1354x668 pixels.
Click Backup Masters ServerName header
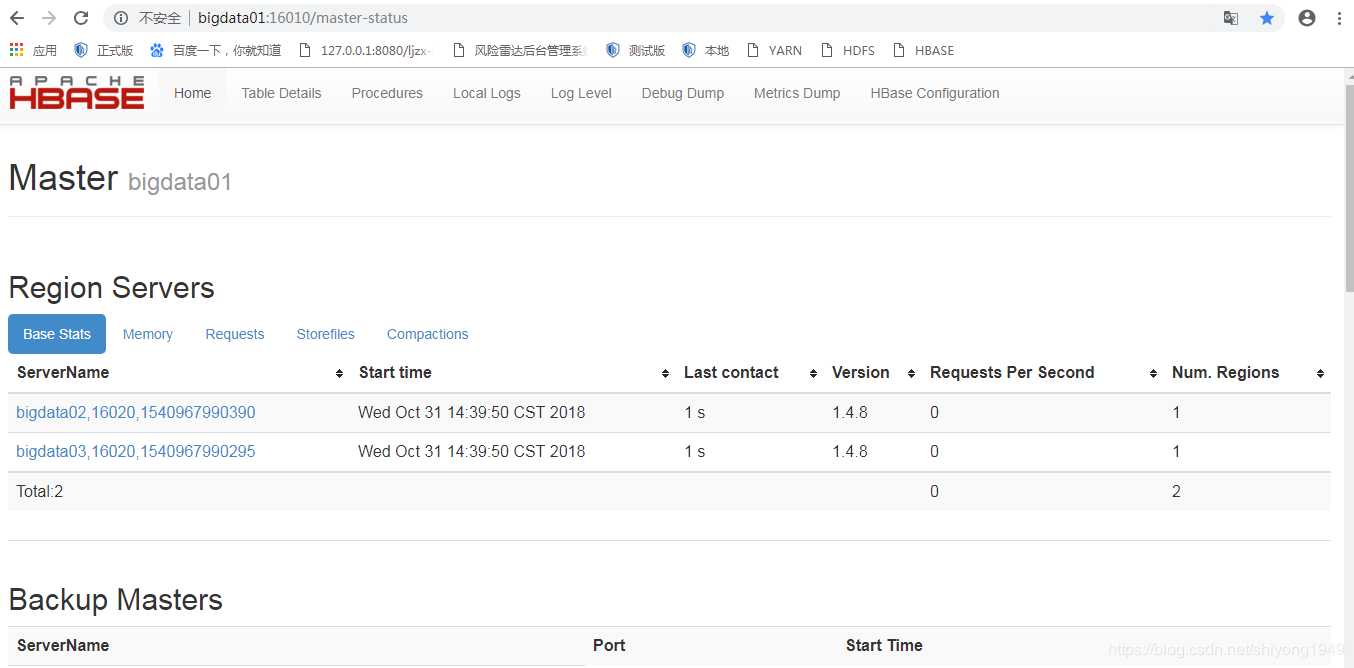(63, 645)
